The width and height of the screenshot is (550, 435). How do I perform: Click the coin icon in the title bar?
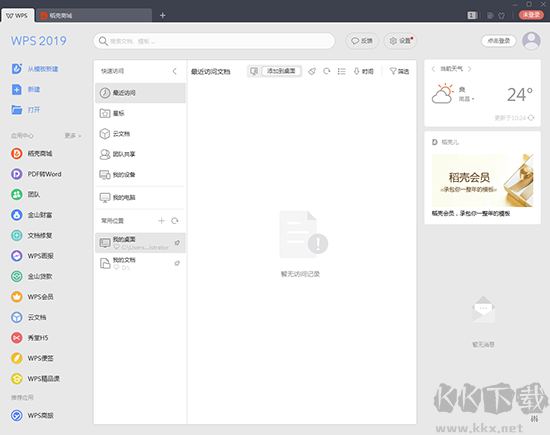[x=490, y=15]
